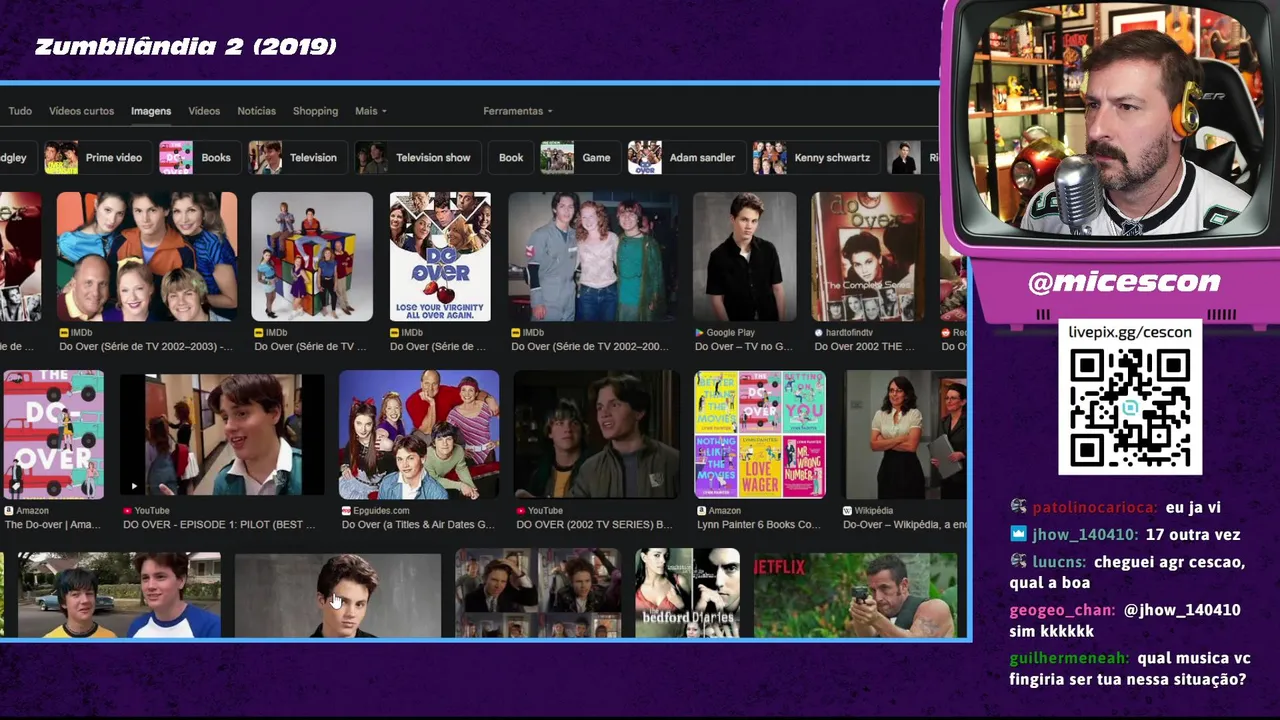Open the three-person backstage photo
The width and height of the screenshot is (1280, 720).
coord(593,257)
